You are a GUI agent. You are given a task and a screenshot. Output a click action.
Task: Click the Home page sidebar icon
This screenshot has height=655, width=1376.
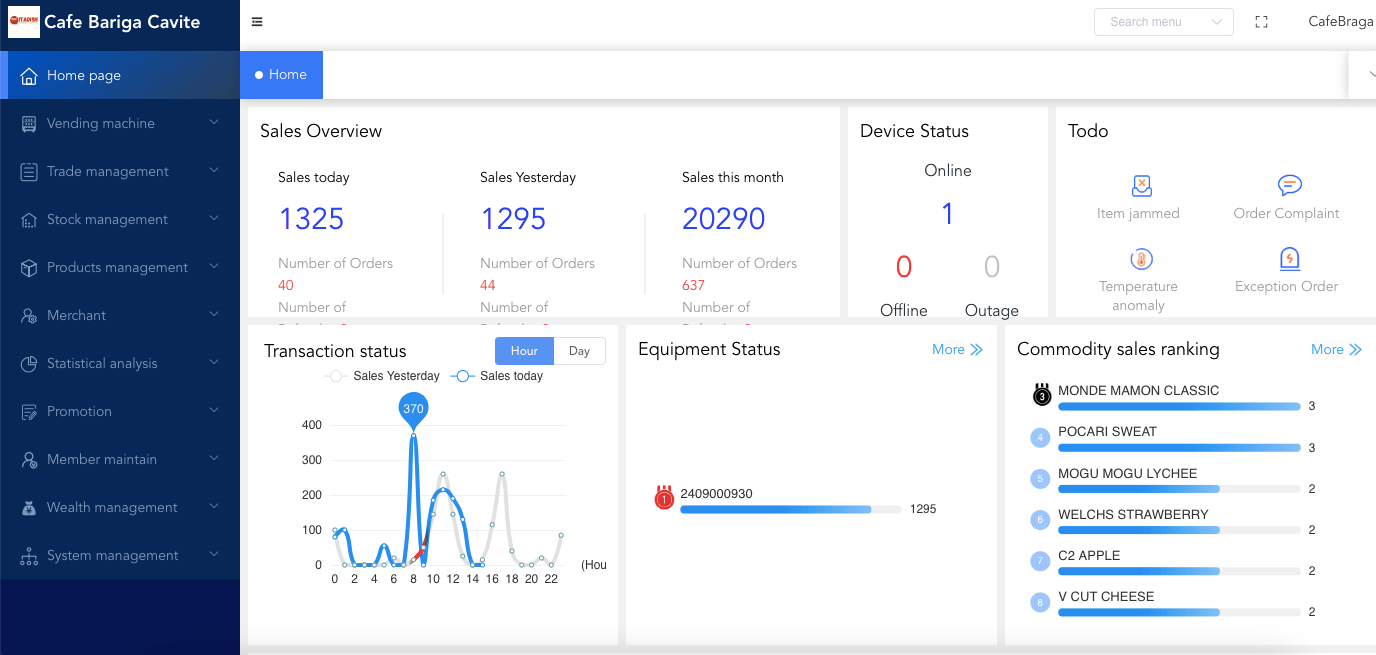pos(29,76)
